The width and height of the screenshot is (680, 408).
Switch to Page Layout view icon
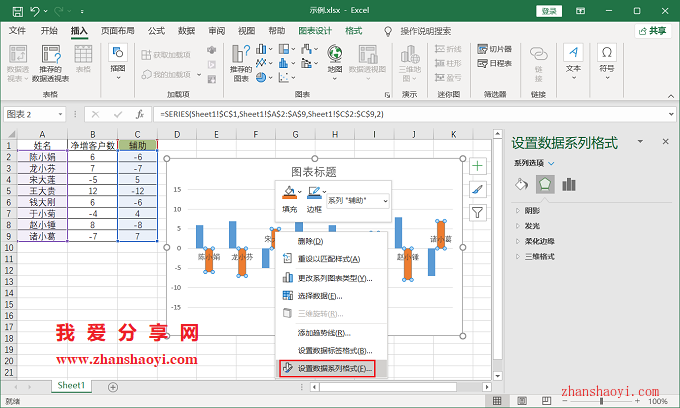tap(522, 401)
